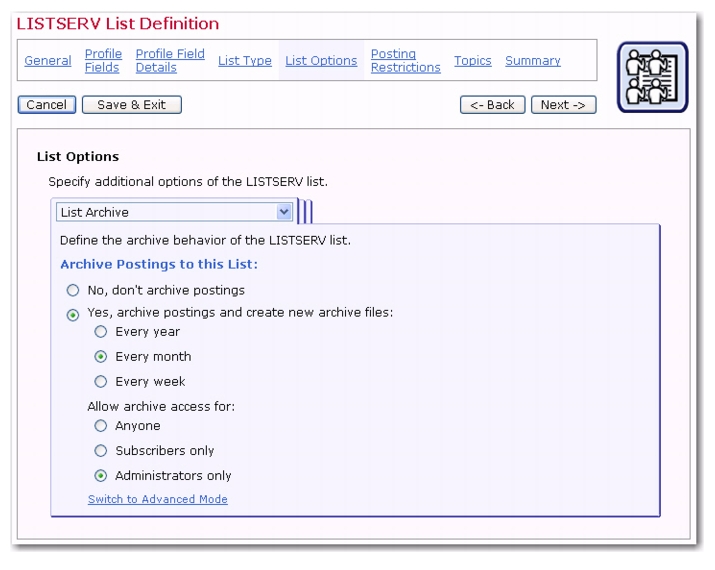Allow archive access for Administrators only
This screenshot has height=570, width=715.
point(101,476)
